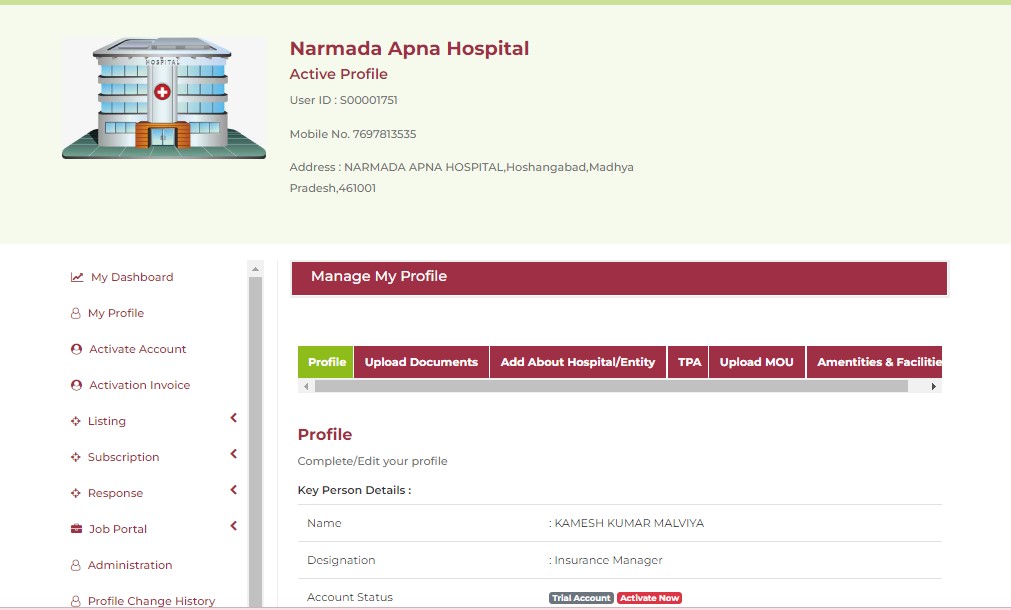Image resolution: width=1011 pixels, height=610 pixels.
Task: Open Administration sidebar link
Action: coord(130,566)
